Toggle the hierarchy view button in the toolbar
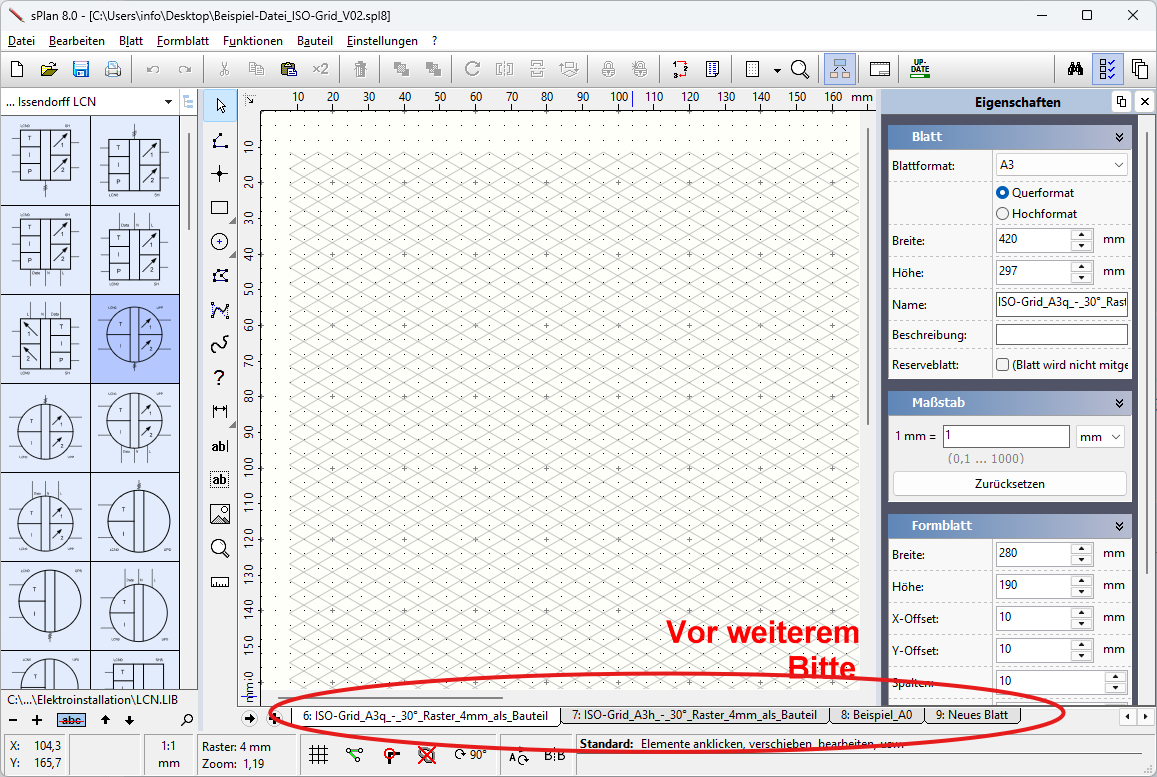The image size is (1157, 777). pos(840,69)
